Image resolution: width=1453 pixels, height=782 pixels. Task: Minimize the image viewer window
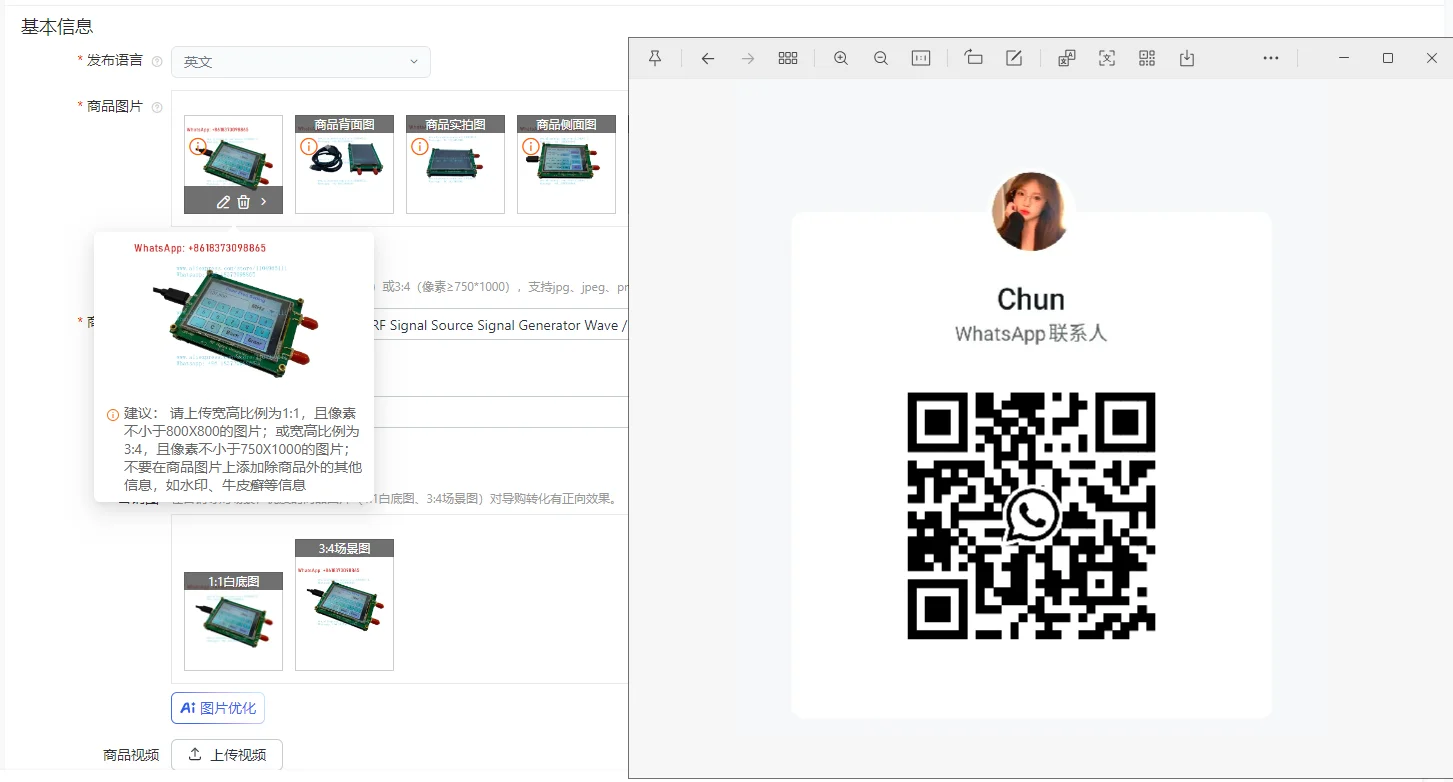pos(1345,58)
